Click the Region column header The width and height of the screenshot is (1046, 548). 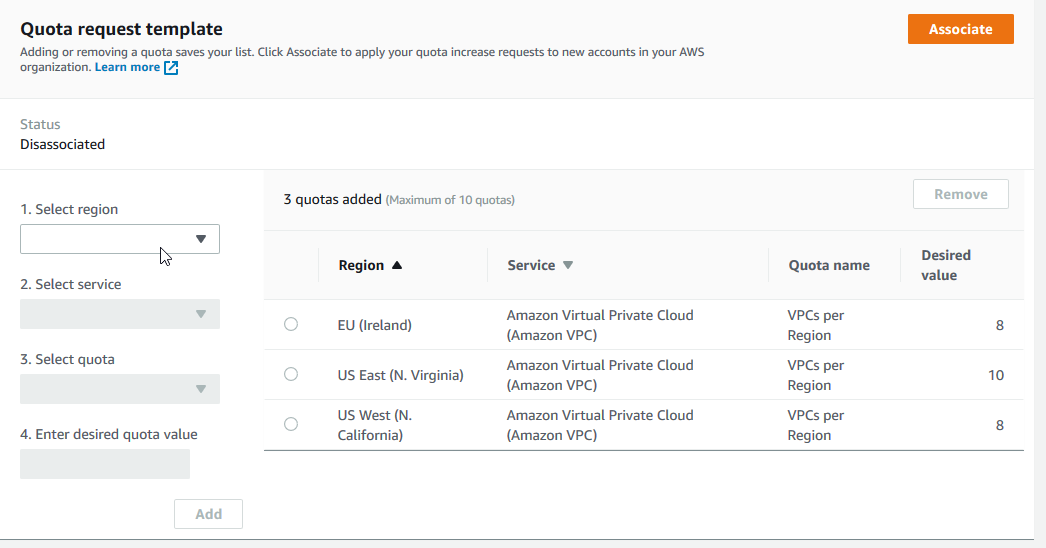click(361, 265)
